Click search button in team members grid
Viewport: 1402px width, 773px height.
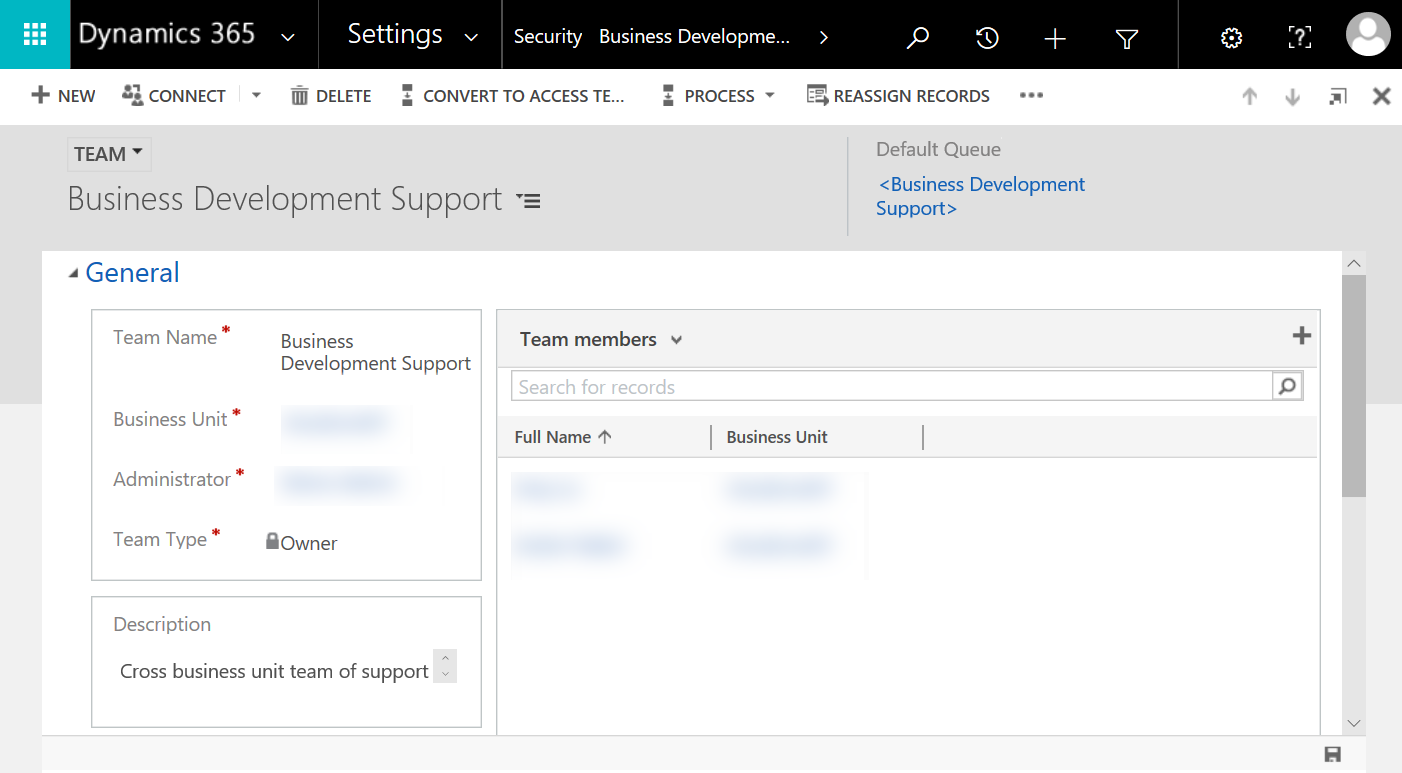(x=1288, y=386)
